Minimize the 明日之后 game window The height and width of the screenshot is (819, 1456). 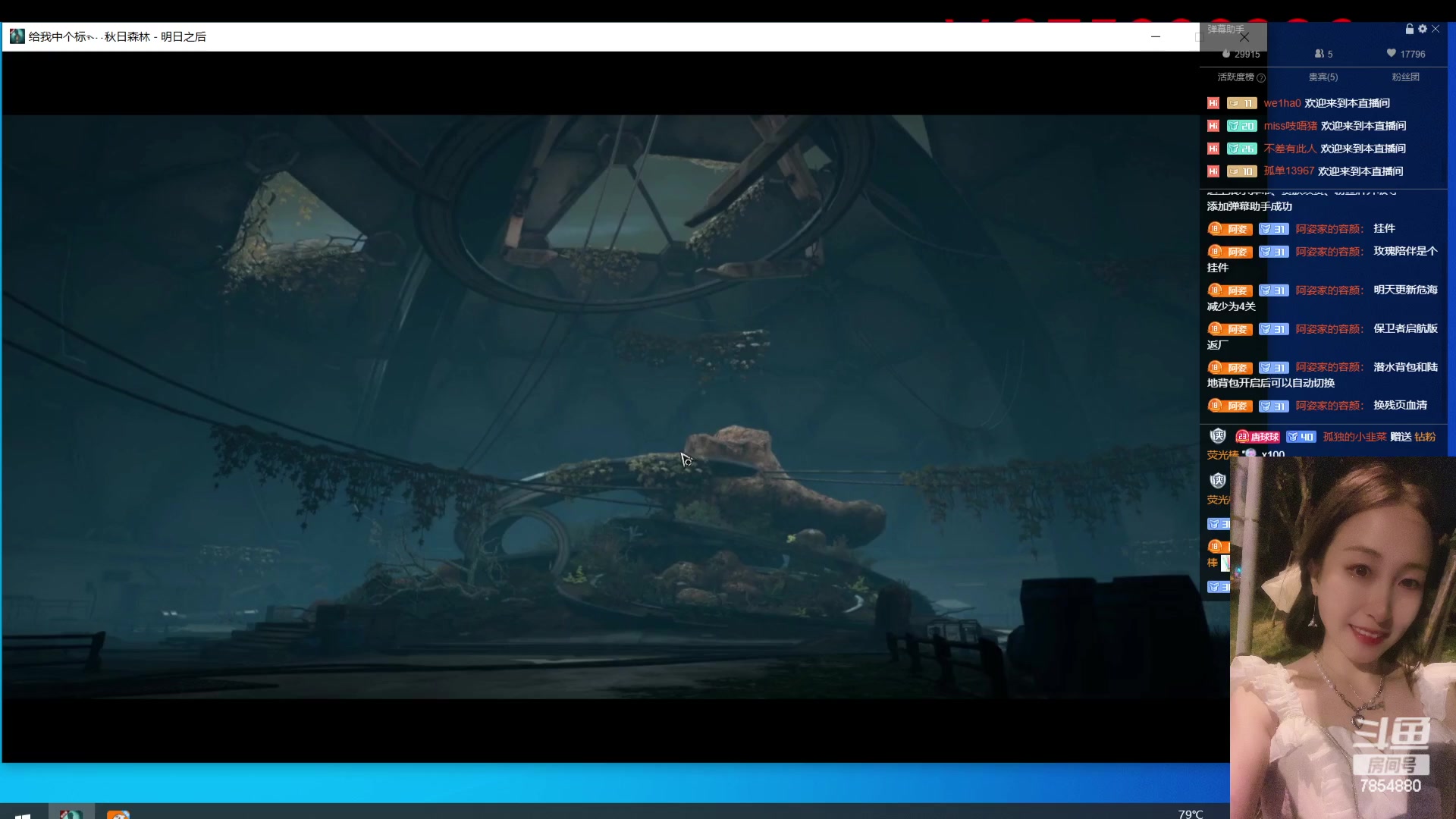(x=1156, y=36)
